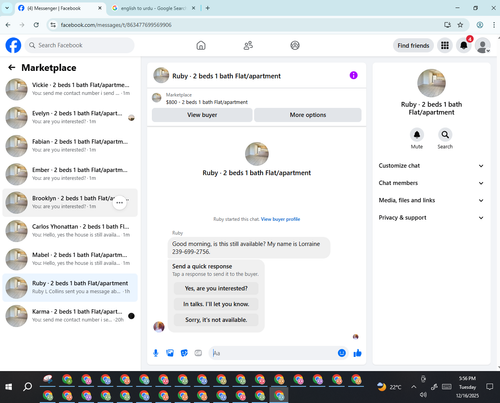Image resolution: width=500 pixels, height=403 pixels.
Task: Open Windows taskbar search
Action: pyautogui.click(x=28, y=387)
